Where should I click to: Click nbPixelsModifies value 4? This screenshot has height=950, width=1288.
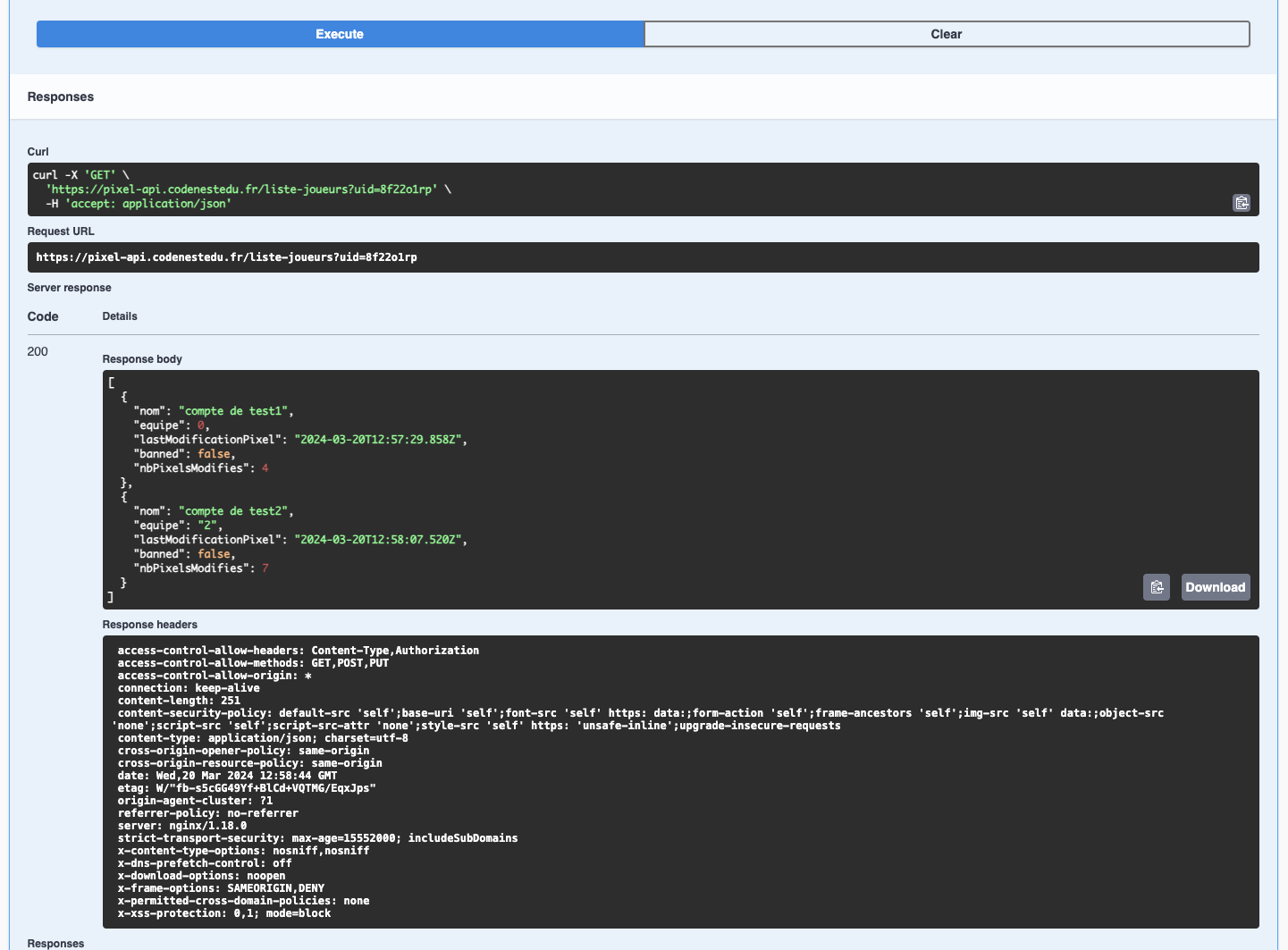(x=265, y=468)
